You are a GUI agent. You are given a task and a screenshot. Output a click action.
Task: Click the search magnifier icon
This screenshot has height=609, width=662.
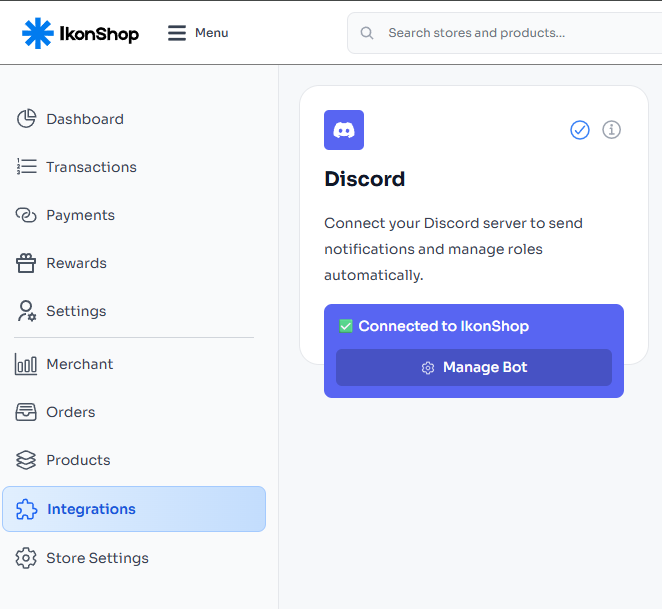(367, 33)
